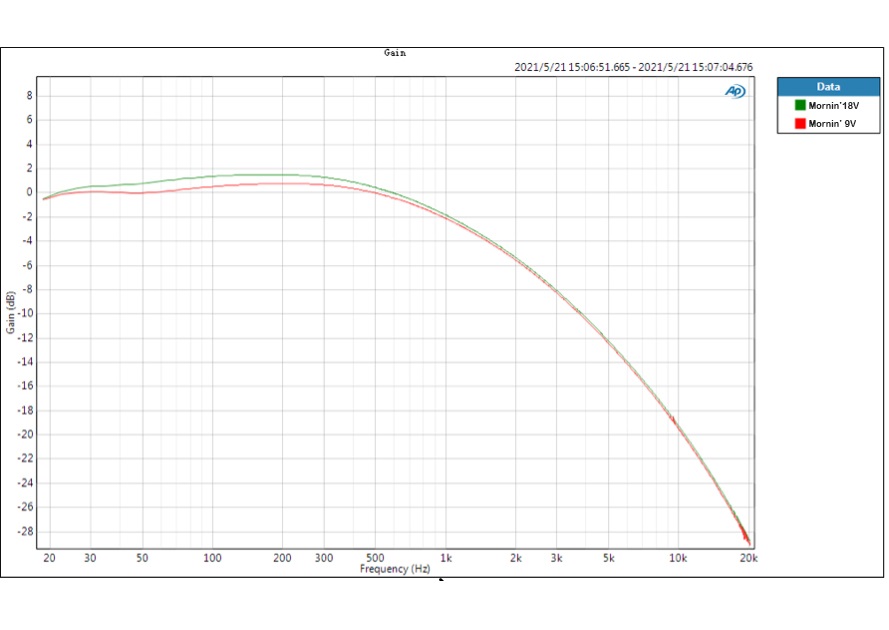Screen dimensions: 889x630
Task: Click the 0 tick on gain axis
Action: point(30,193)
